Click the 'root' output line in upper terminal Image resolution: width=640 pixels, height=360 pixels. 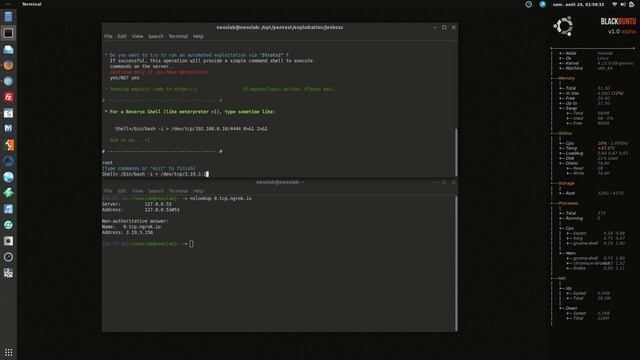pos(107,162)
